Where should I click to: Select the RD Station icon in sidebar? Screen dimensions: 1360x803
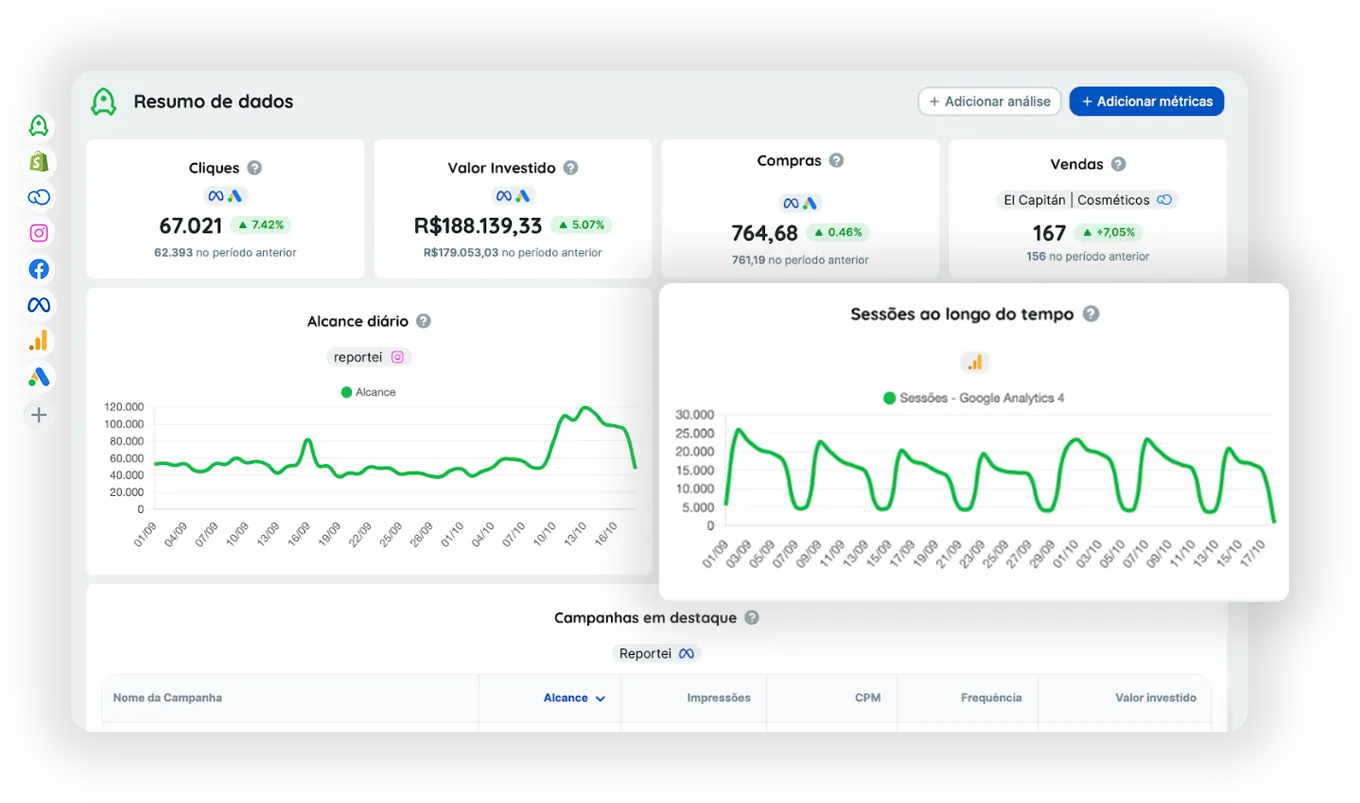(38, 197)
